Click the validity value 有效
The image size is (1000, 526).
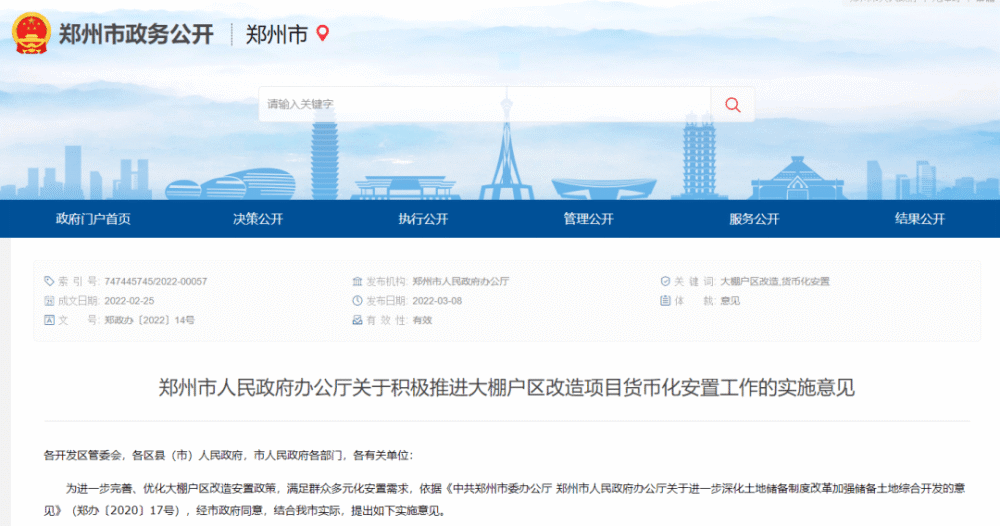422,320
